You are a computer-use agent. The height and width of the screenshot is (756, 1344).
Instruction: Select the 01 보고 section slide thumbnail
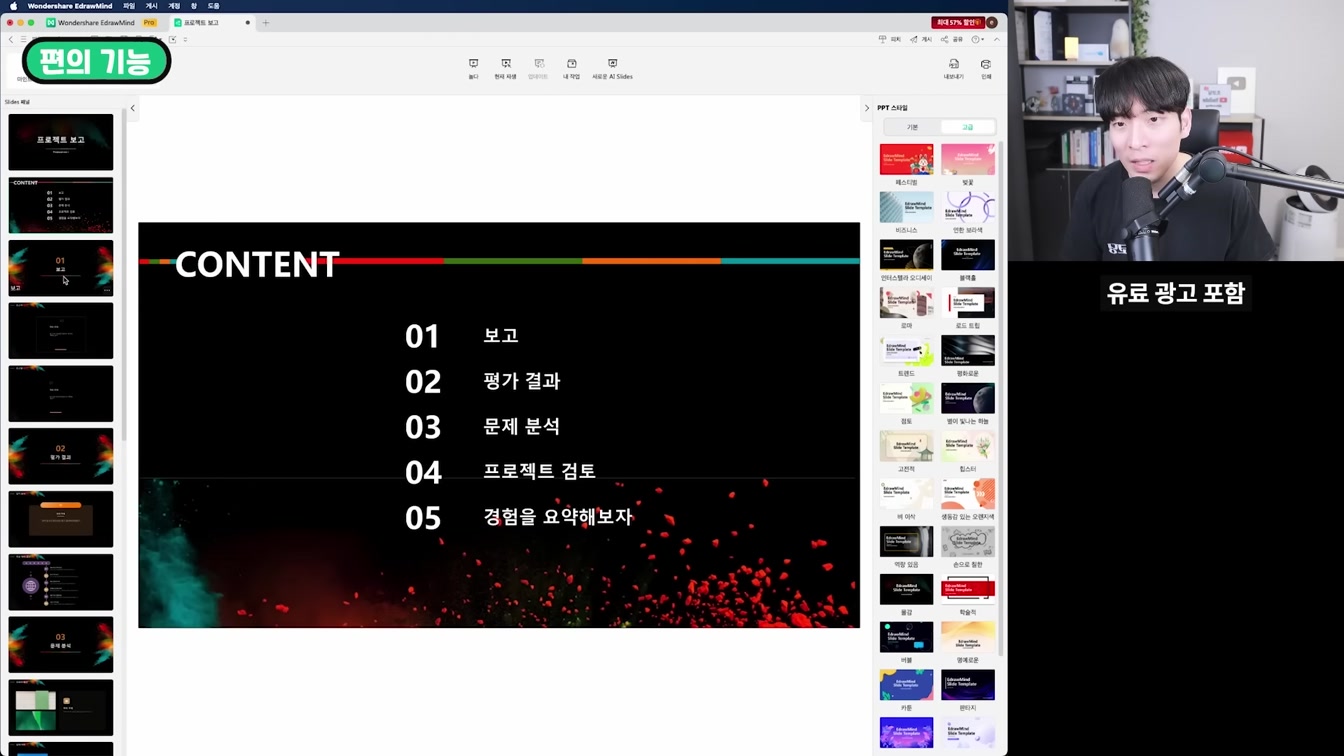click(61, 268)
